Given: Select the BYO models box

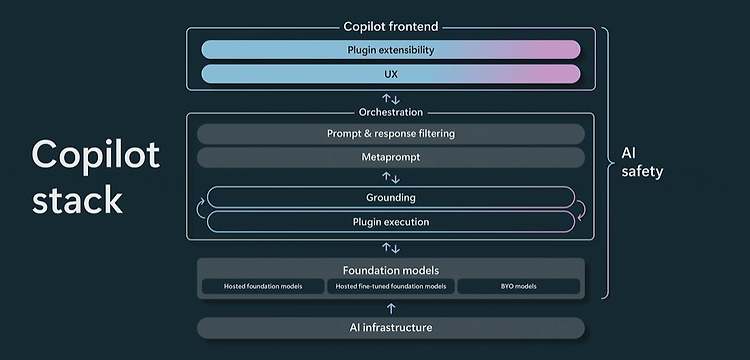Looking at the screenshot, I should [518, 286].
